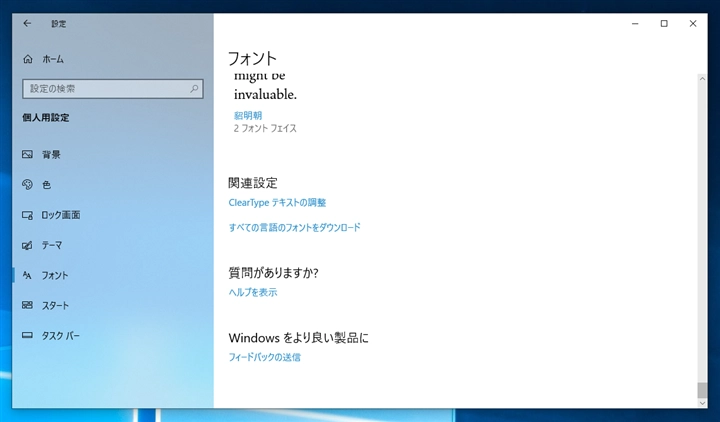720x422 pixels.
Task: Open the ヘルプを表示 link
Action: pos(253,292)
